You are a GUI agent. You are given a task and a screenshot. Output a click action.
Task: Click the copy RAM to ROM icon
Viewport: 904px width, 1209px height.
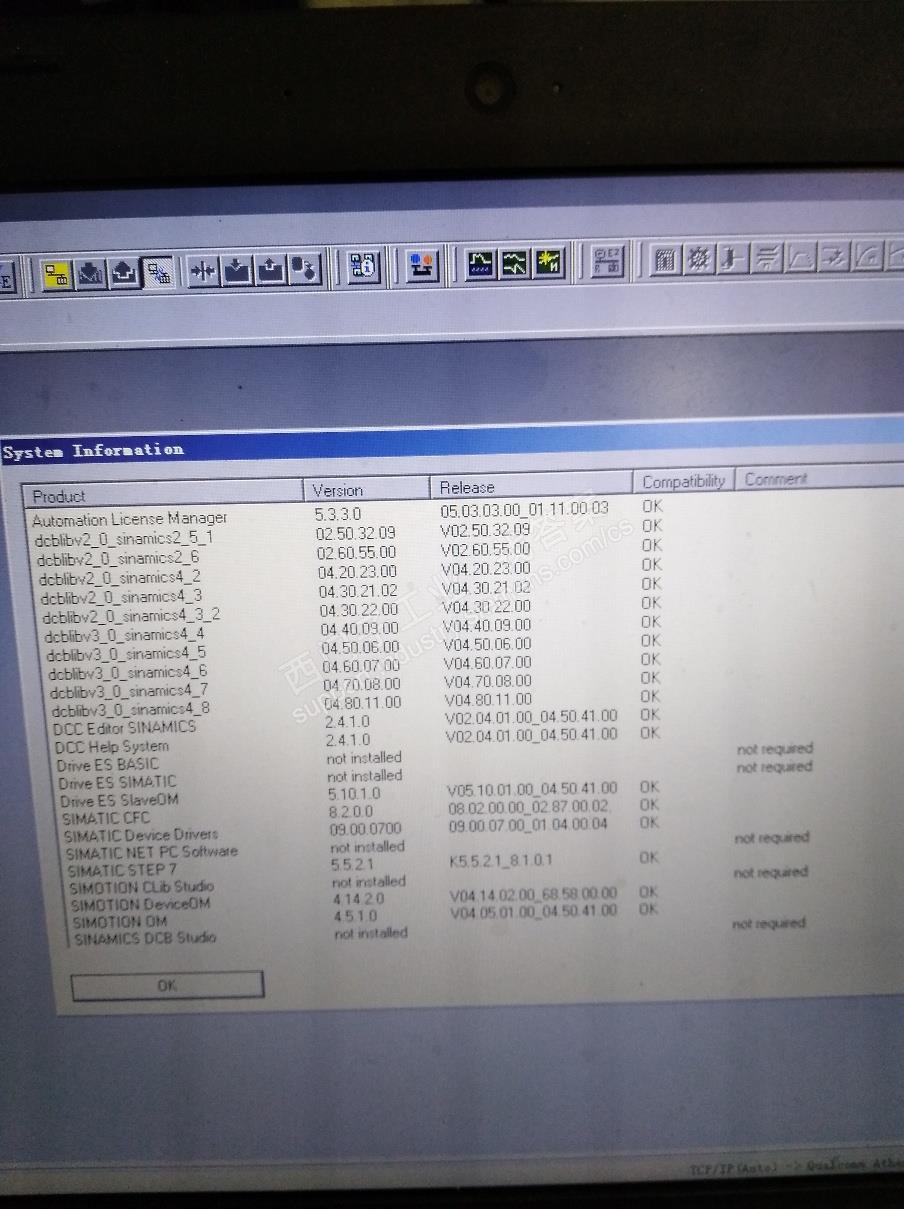(x=305, y=270)
